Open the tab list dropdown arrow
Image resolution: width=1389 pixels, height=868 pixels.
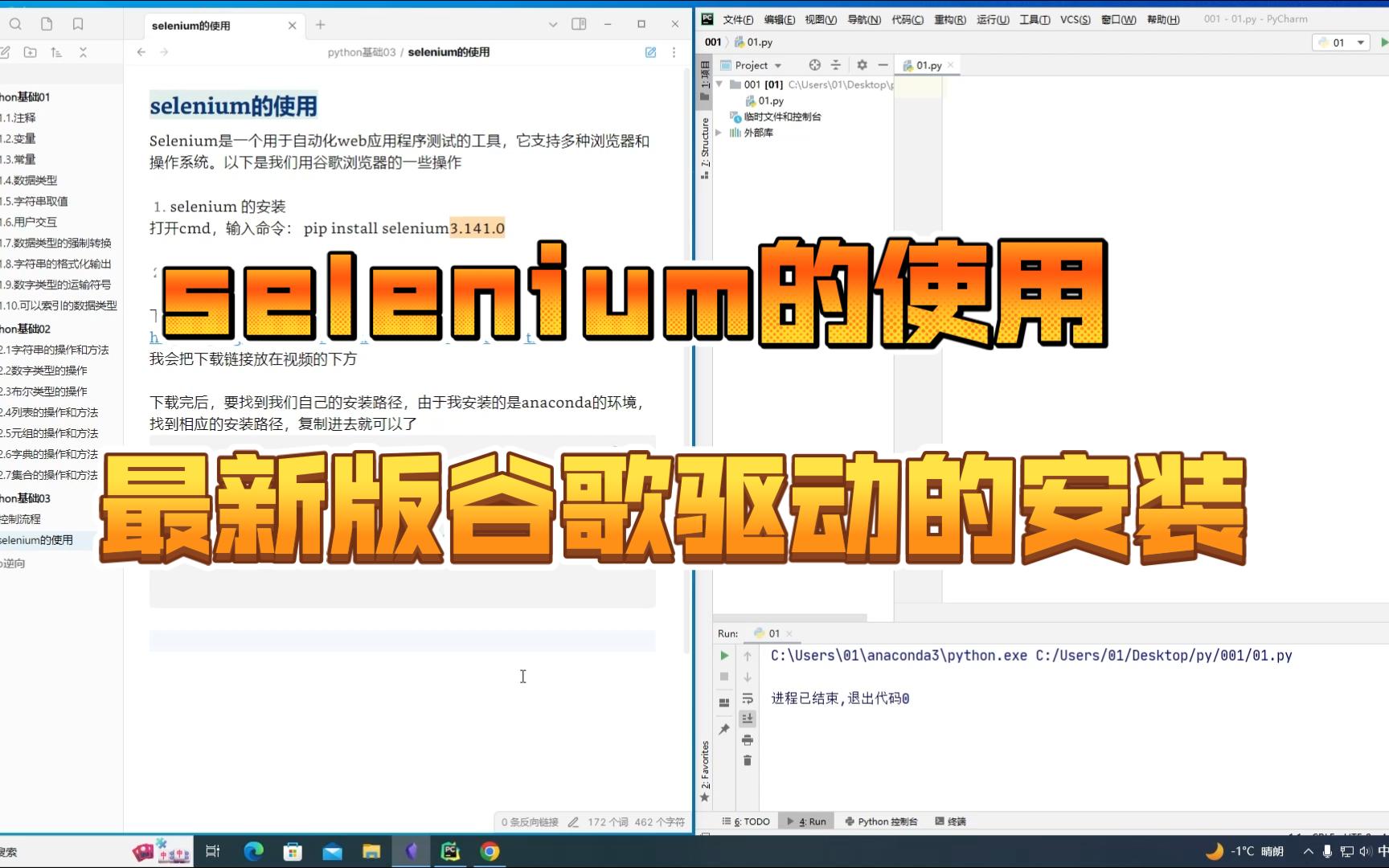tap(553, 25)
